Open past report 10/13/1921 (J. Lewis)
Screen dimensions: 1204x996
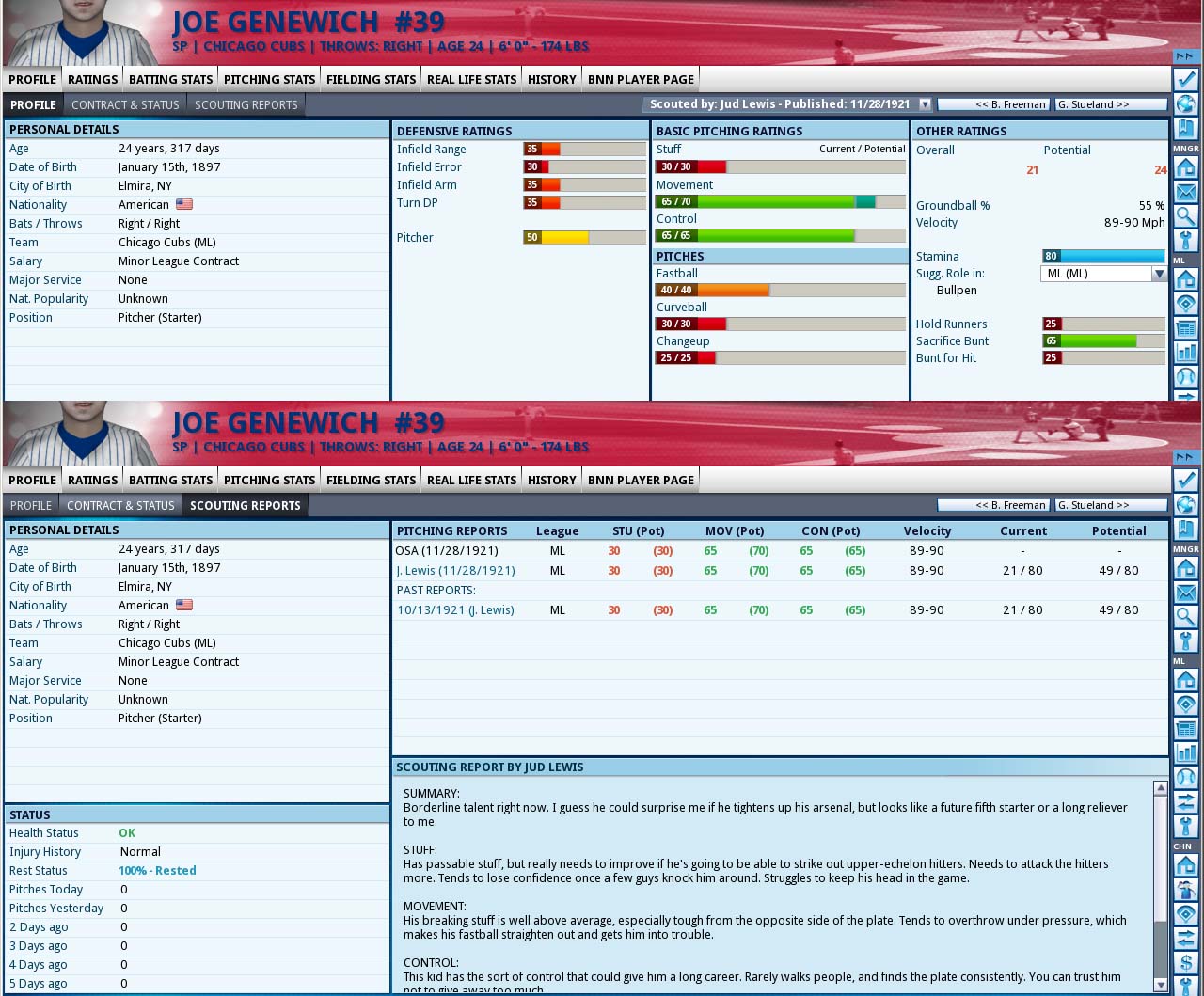coord(455,609)
